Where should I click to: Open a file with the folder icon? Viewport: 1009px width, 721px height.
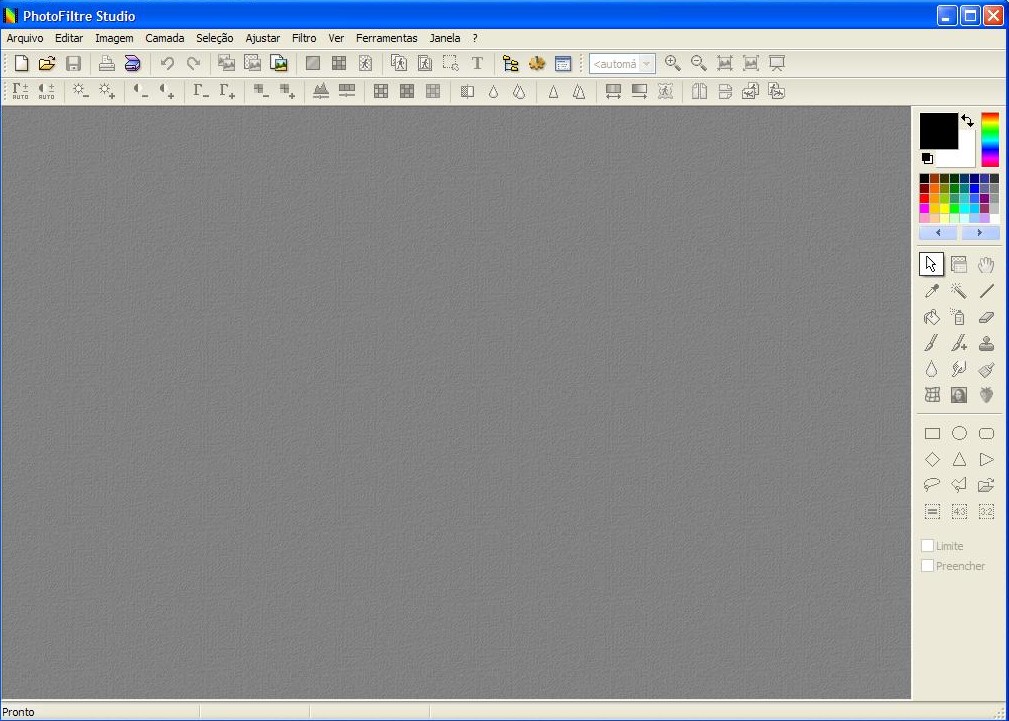47,63
